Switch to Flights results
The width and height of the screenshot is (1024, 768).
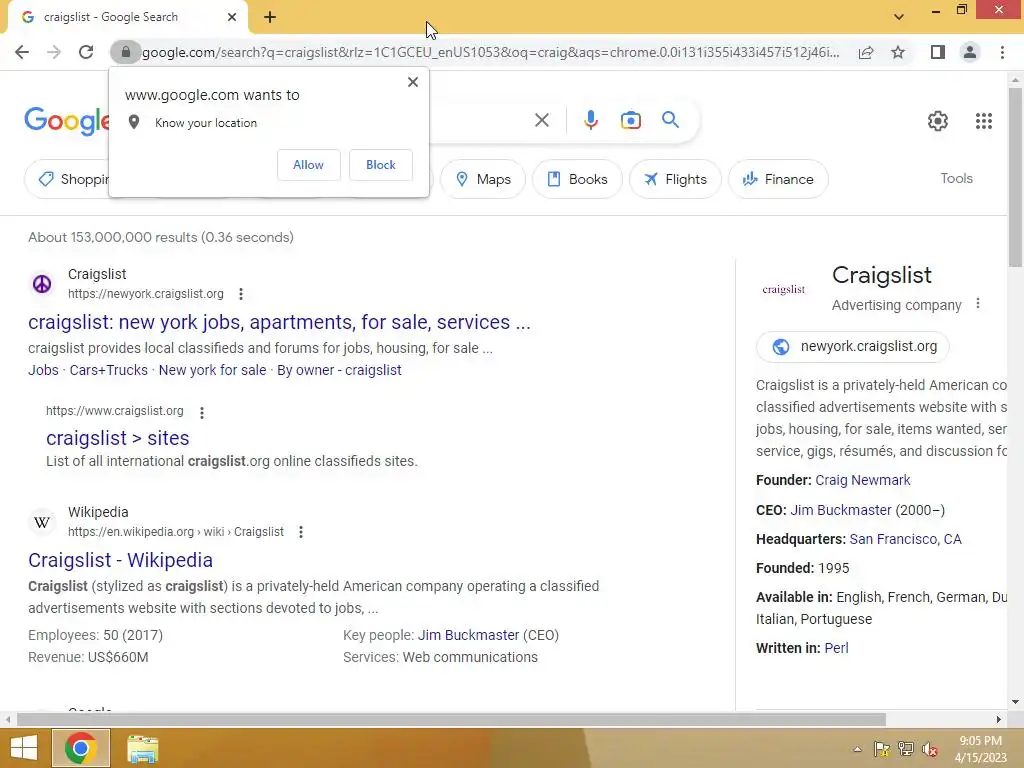point(675,179)
